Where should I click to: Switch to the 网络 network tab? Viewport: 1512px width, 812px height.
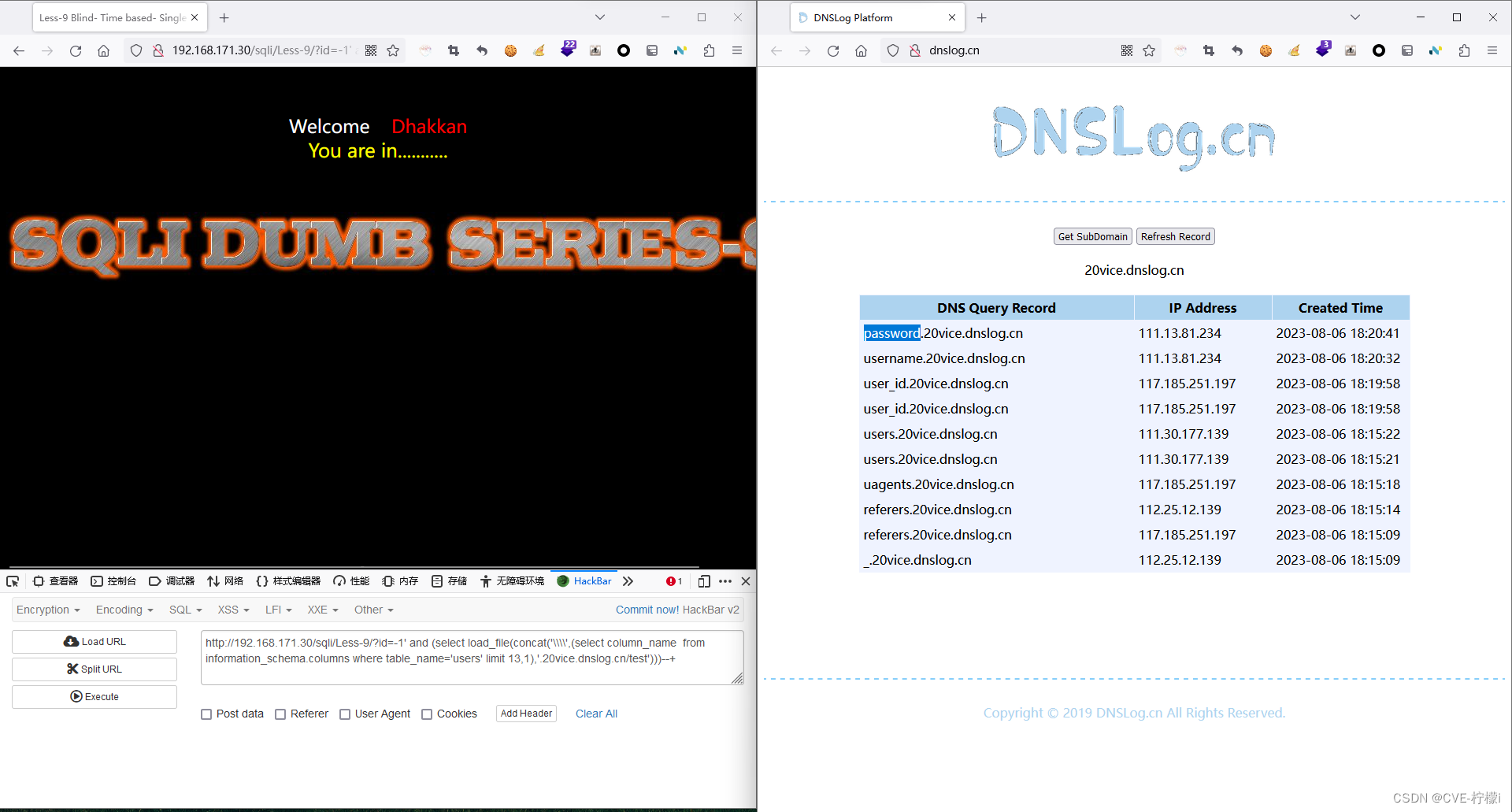pyautogui.click(x=225, y=581)
